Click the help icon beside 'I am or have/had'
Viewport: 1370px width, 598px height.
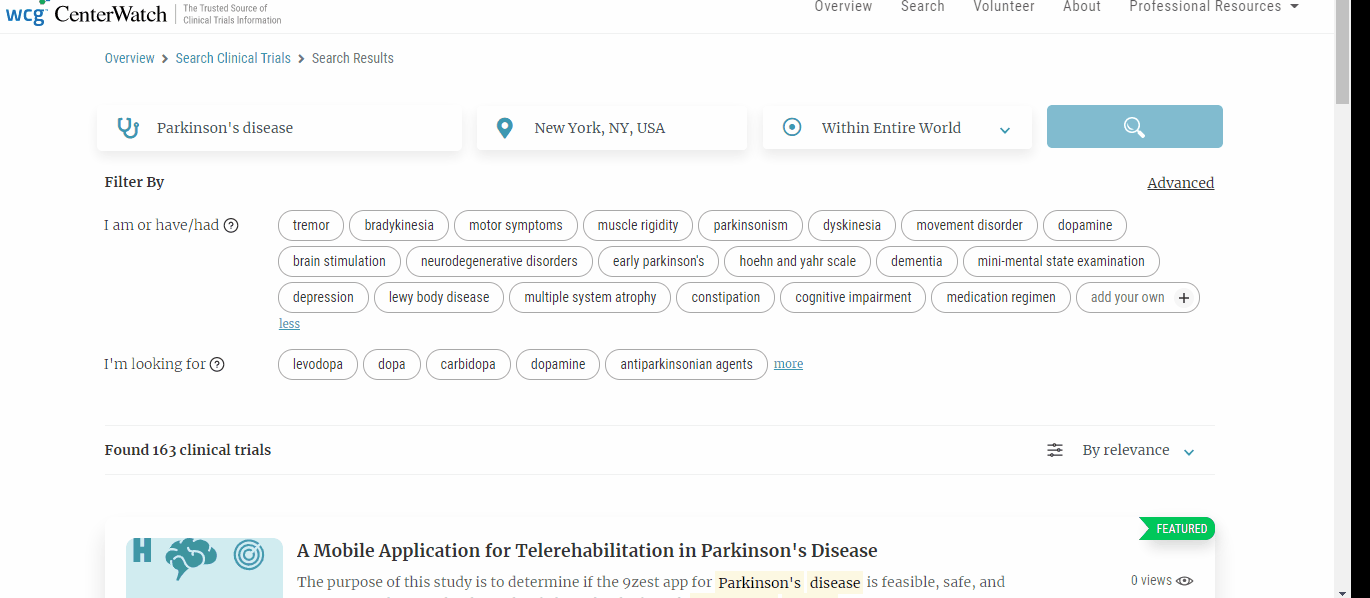[231, 225]
